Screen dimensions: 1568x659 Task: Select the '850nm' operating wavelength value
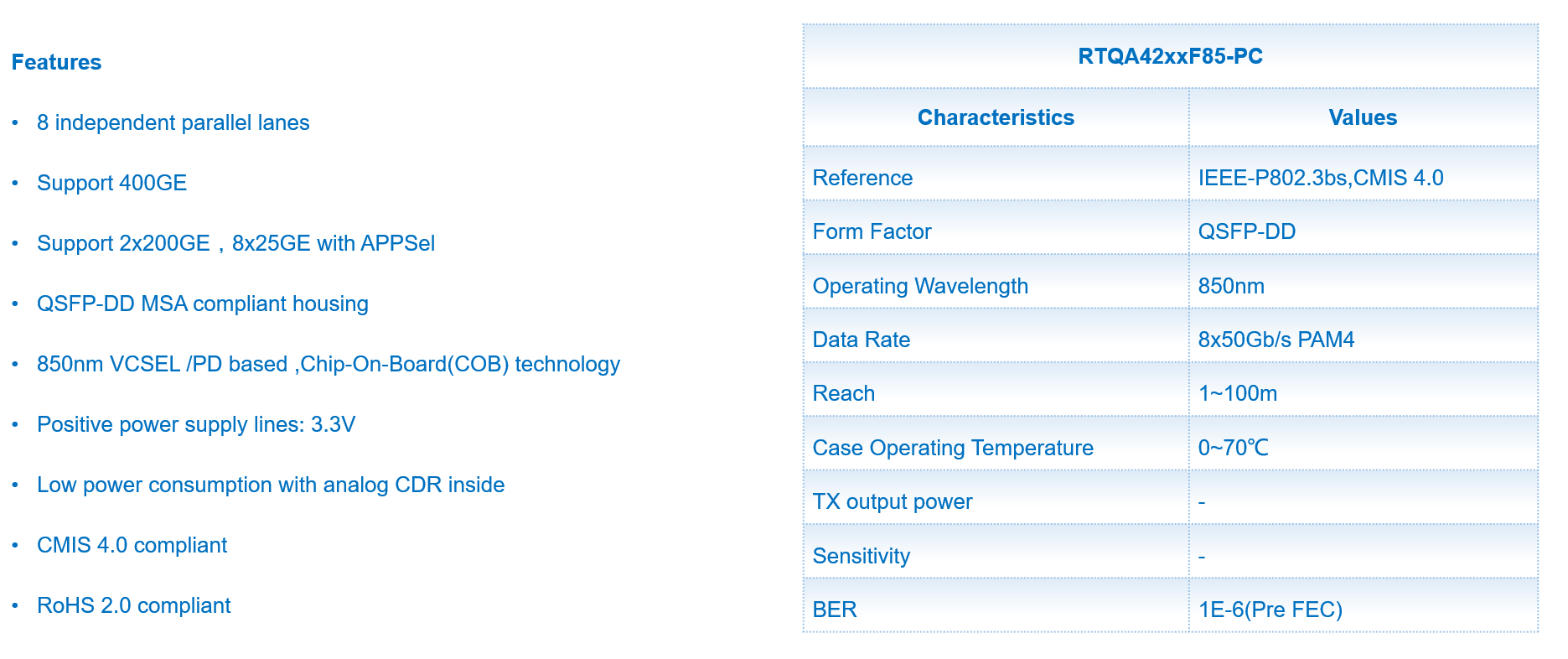(x=1230, y=286)
